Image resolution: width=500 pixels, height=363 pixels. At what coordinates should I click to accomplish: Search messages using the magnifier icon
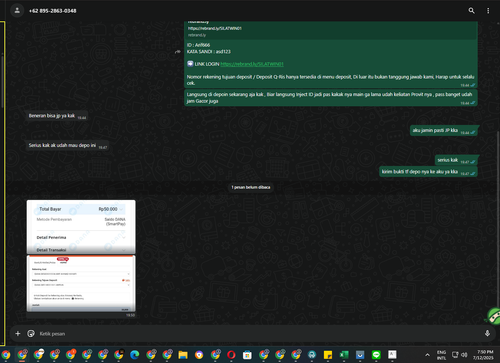click(471, 11)
